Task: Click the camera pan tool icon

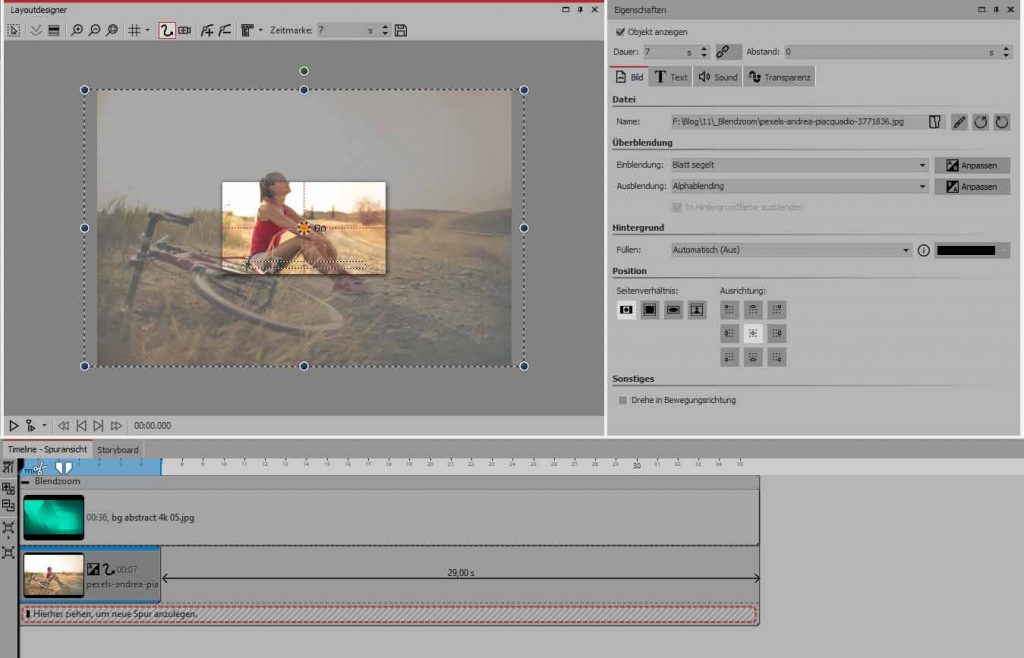Action: tap(185, 31)
